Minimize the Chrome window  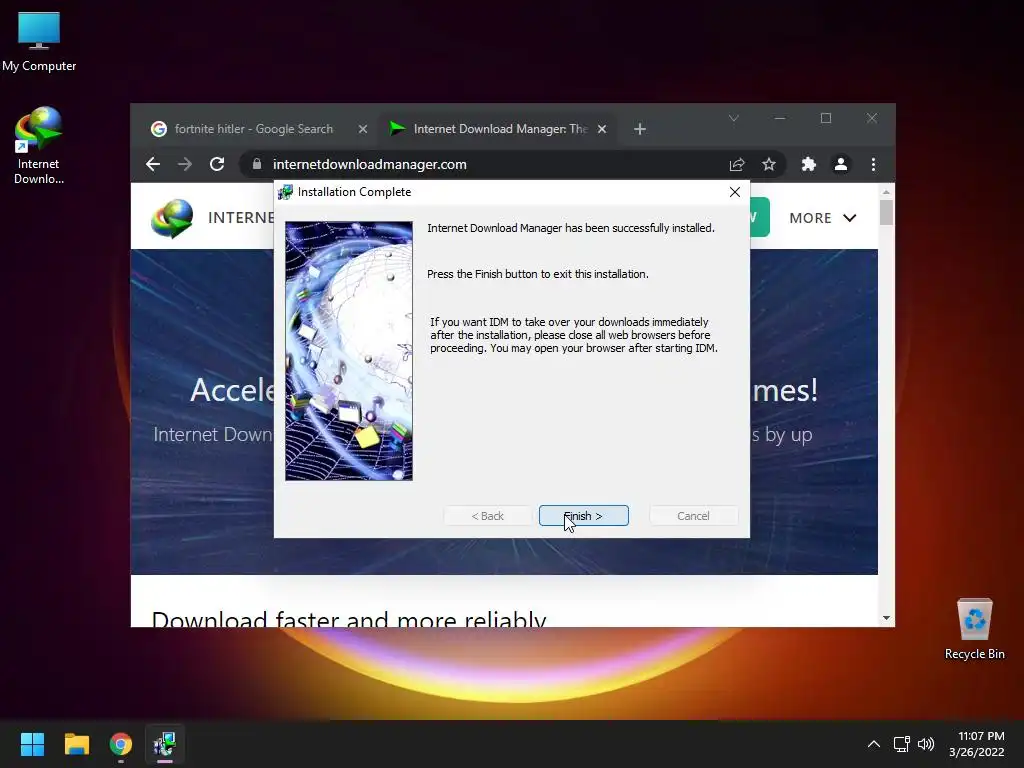780,118
